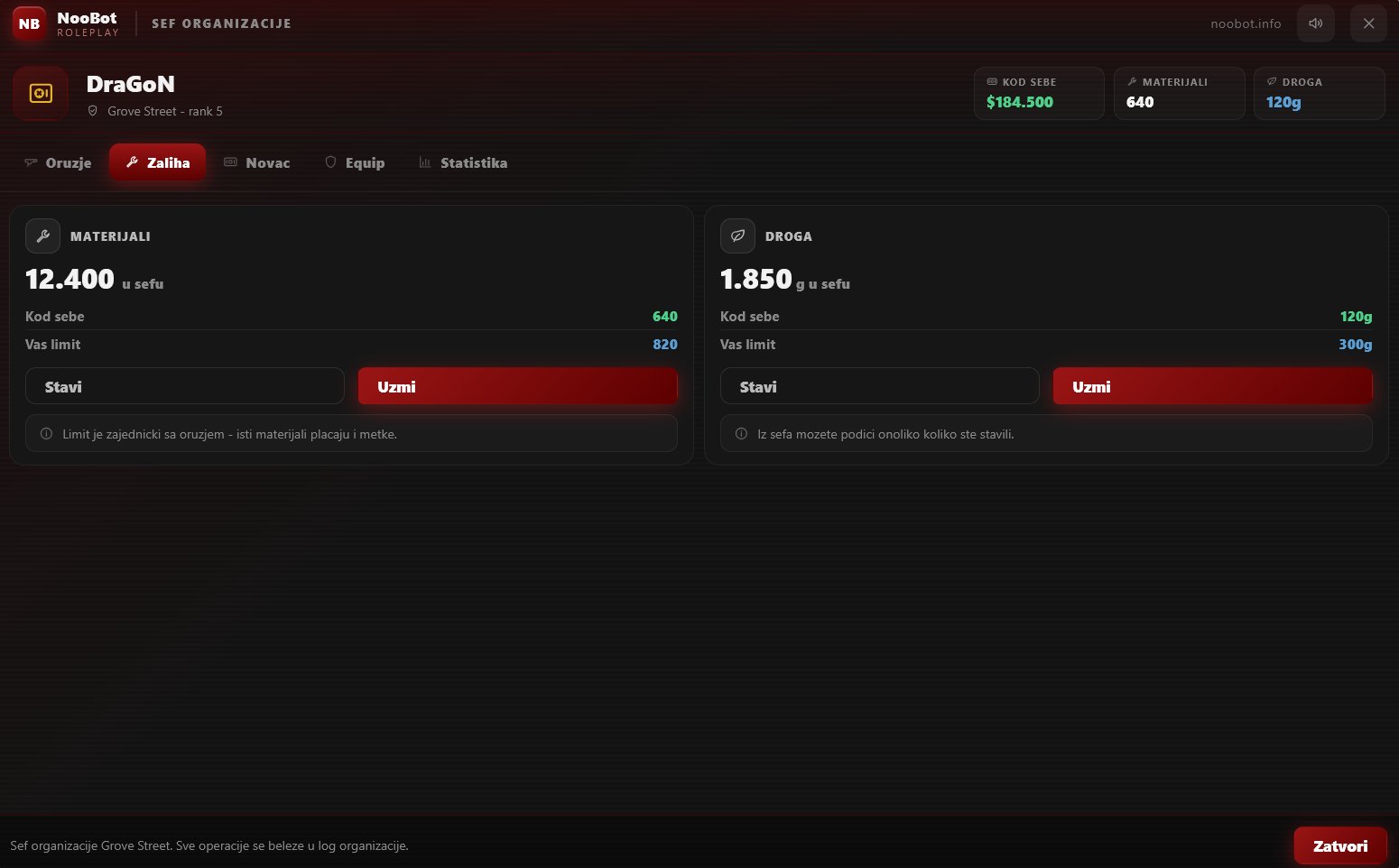
Task: Click the noobot.info link
Action: pos(1246,23)
